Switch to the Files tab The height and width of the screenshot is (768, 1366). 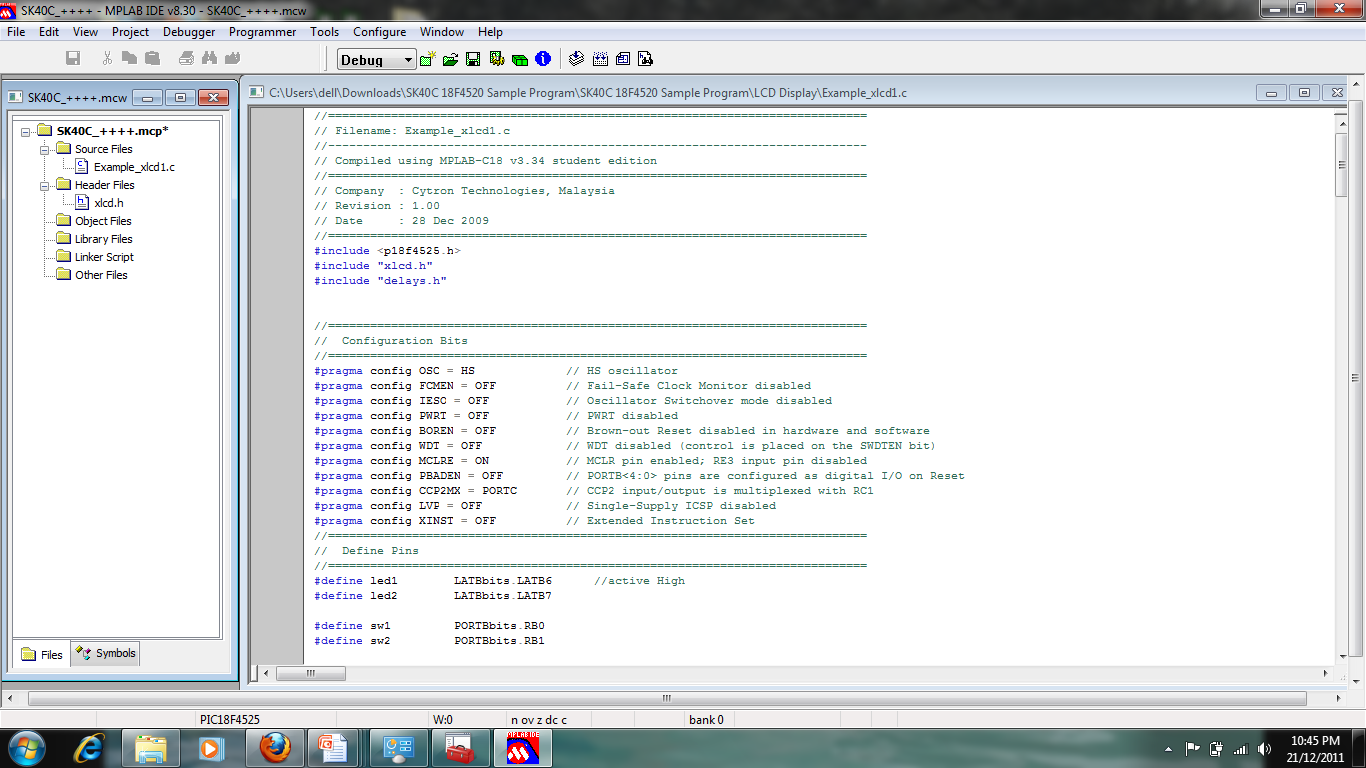[x=41, y=655]
